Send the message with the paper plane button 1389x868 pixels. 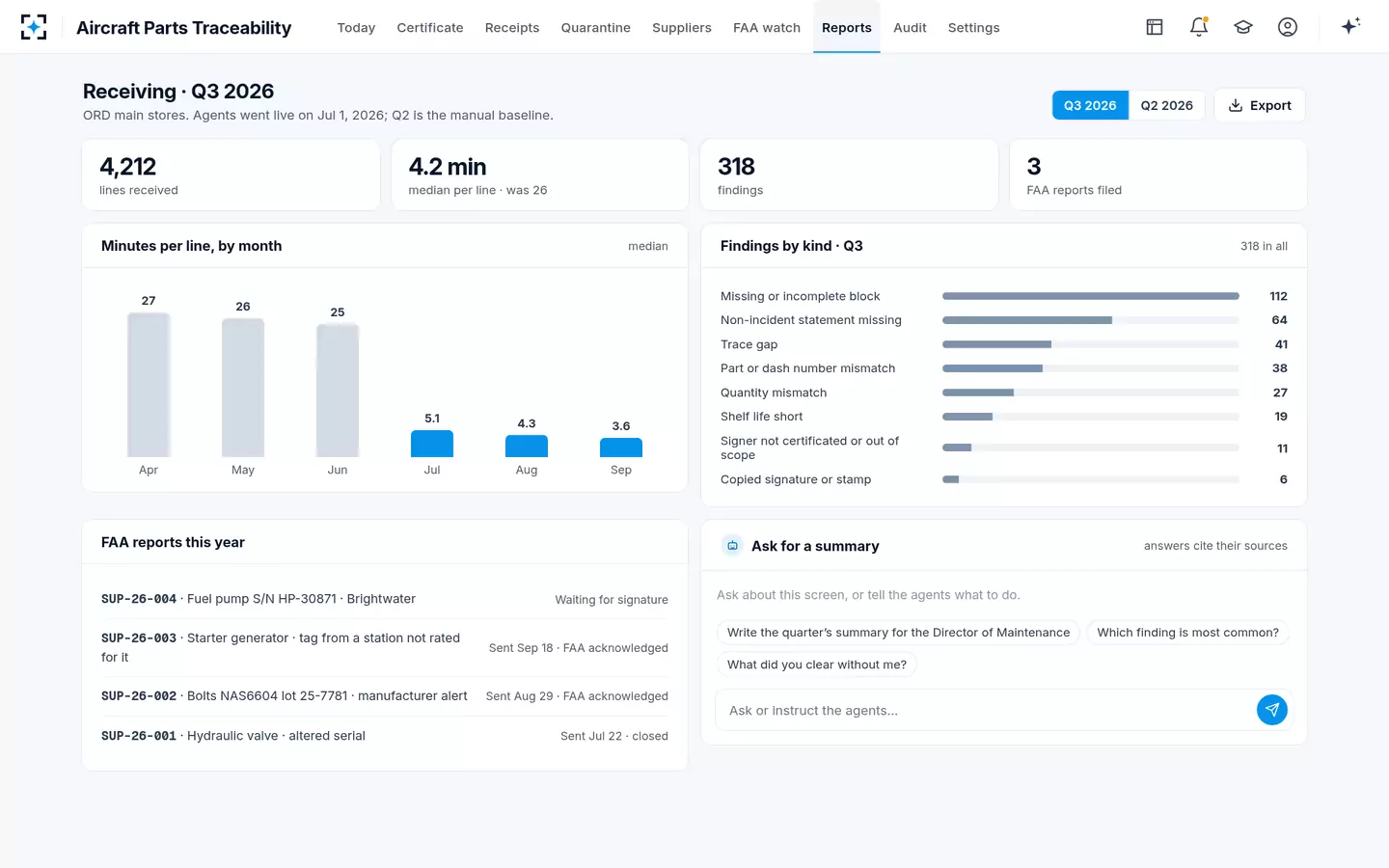tap(1272, 710)
